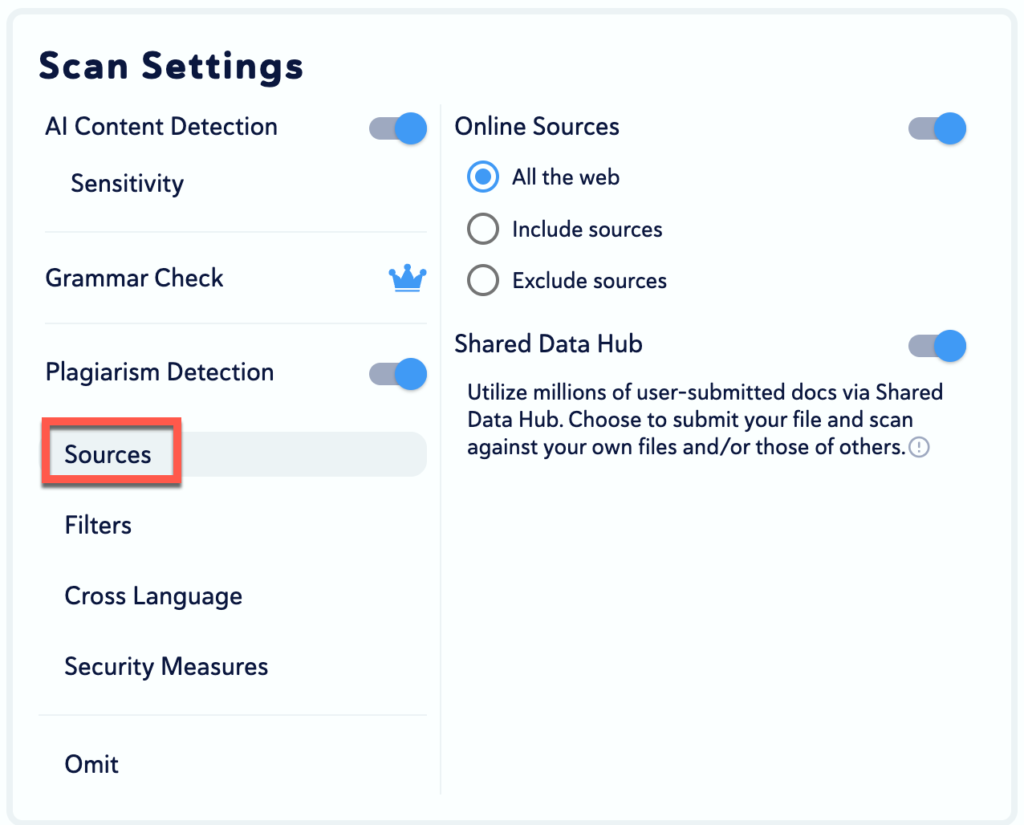Viewport: 1024px width, 825px height.
Task: Select the All the web radio button
Action: (483, 178)
